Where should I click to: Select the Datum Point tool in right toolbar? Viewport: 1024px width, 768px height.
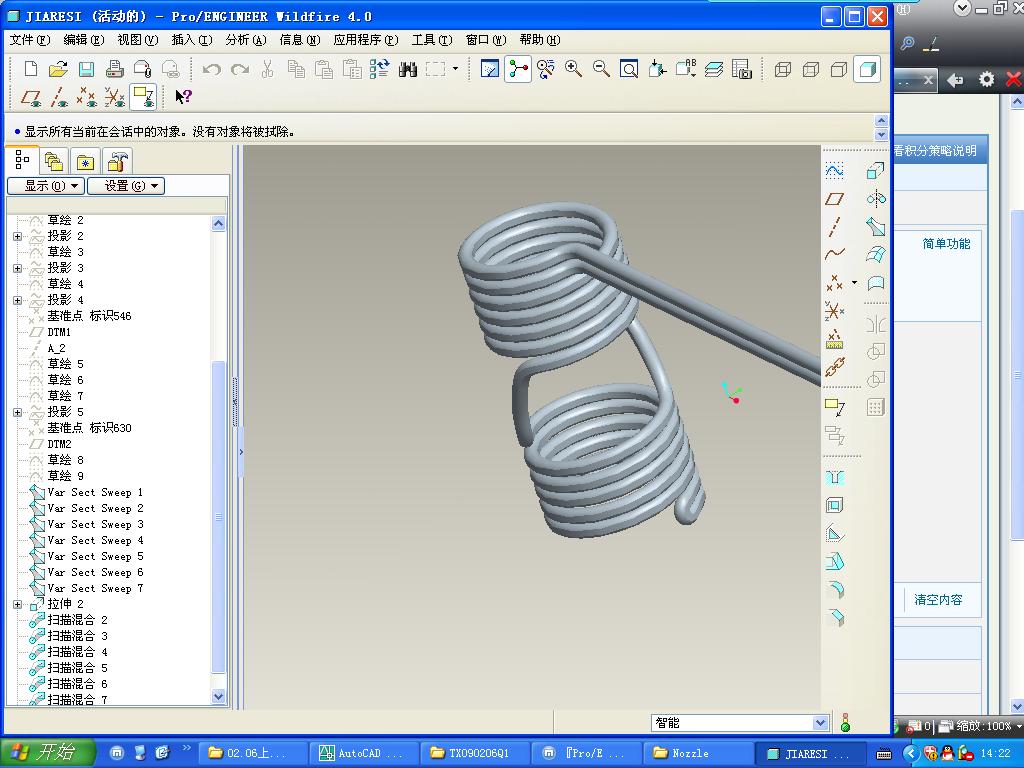click(835, 283)
